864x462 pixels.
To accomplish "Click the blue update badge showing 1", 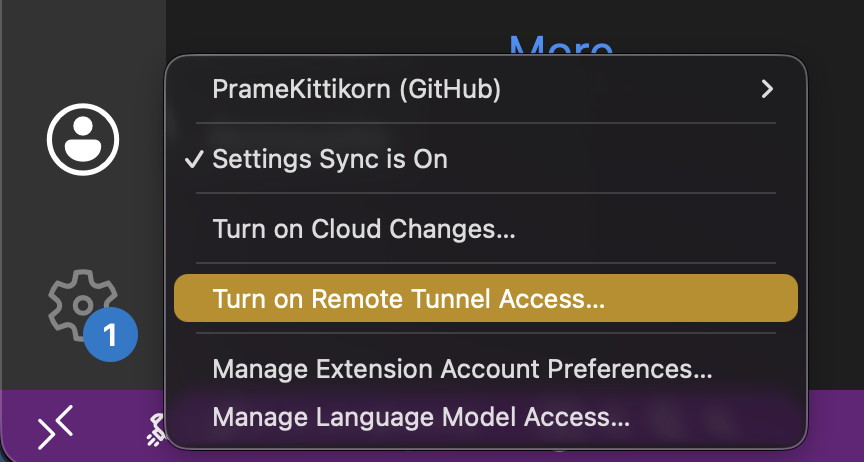I will pyautogui.click(x=110, y=335).
